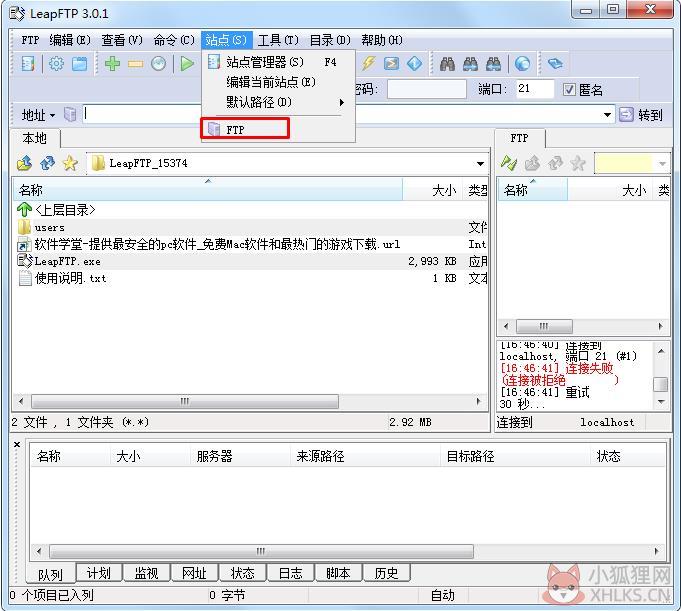Click the orange arrow box toolbar icon
The width and height of the screenshot is (681, 611).
coord(391,64)
